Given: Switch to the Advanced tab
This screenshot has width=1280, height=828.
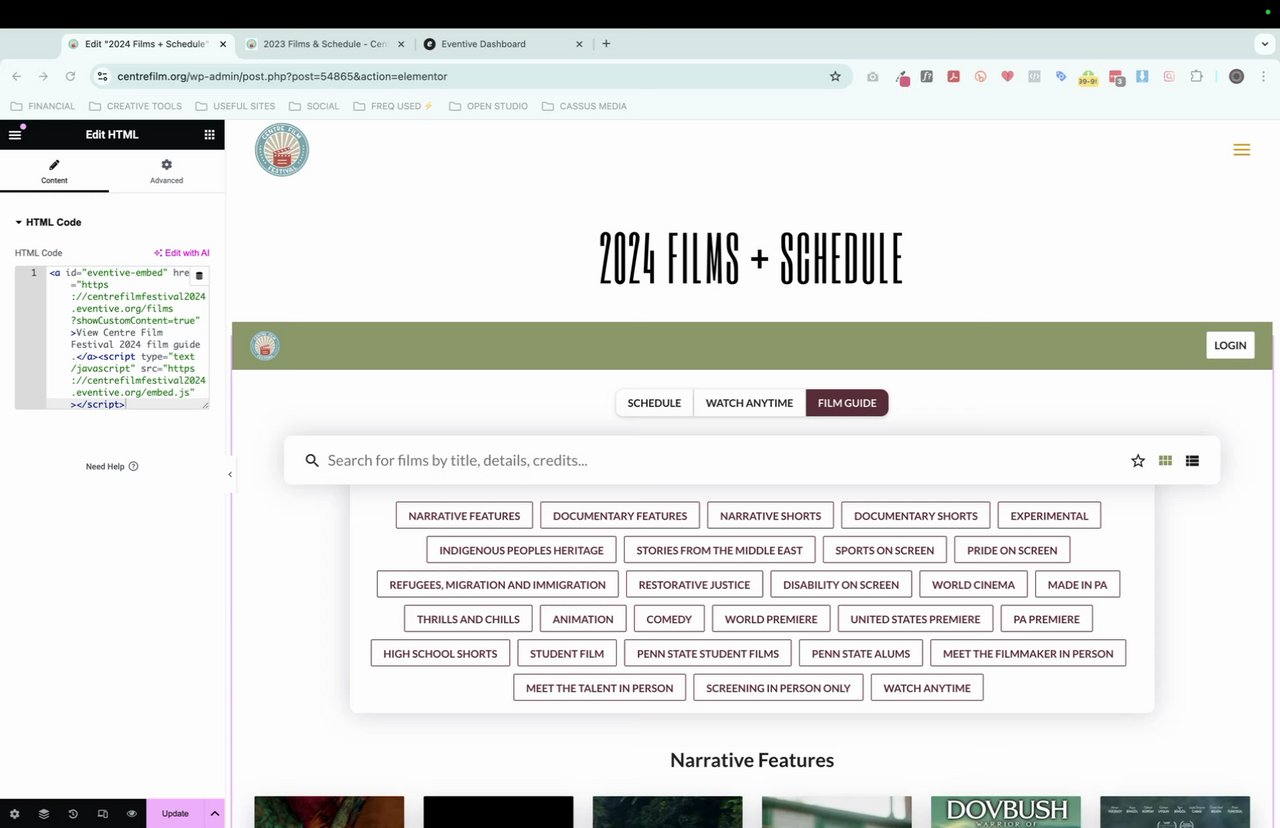Looking at the screenshot, I should point(166,171).
